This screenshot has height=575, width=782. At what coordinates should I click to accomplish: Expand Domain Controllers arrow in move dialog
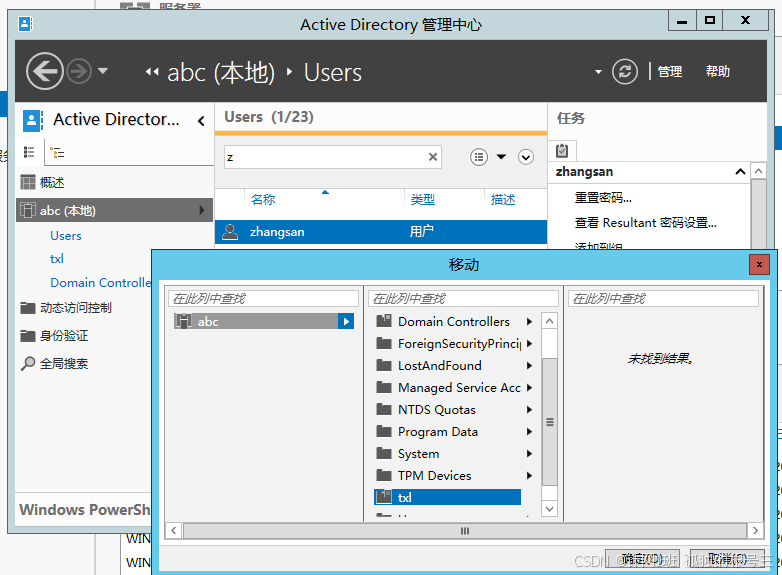coord(529,322)
